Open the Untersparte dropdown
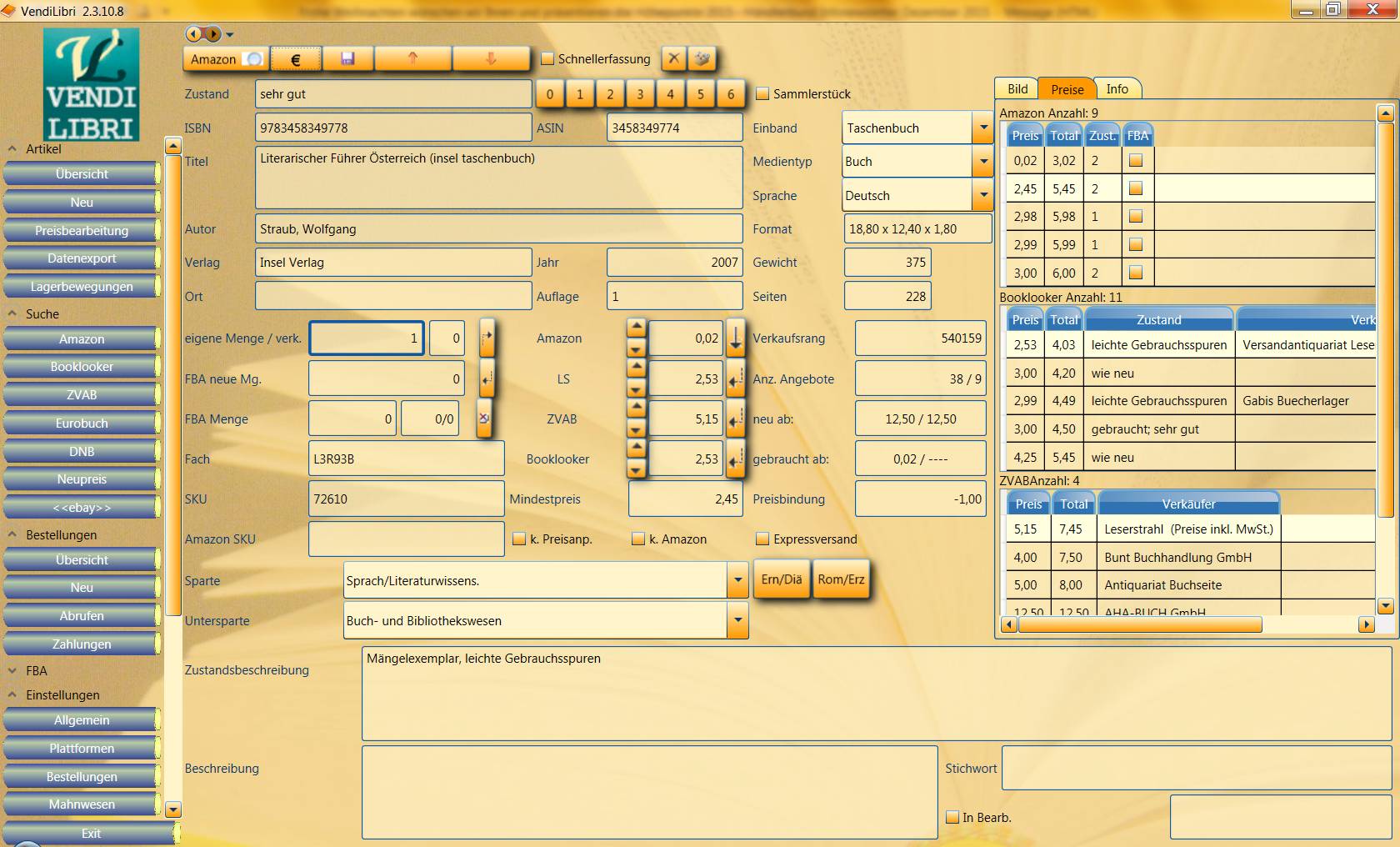Screen dimensions: 1400x847 pyautogui.click(x=737, y=621)
